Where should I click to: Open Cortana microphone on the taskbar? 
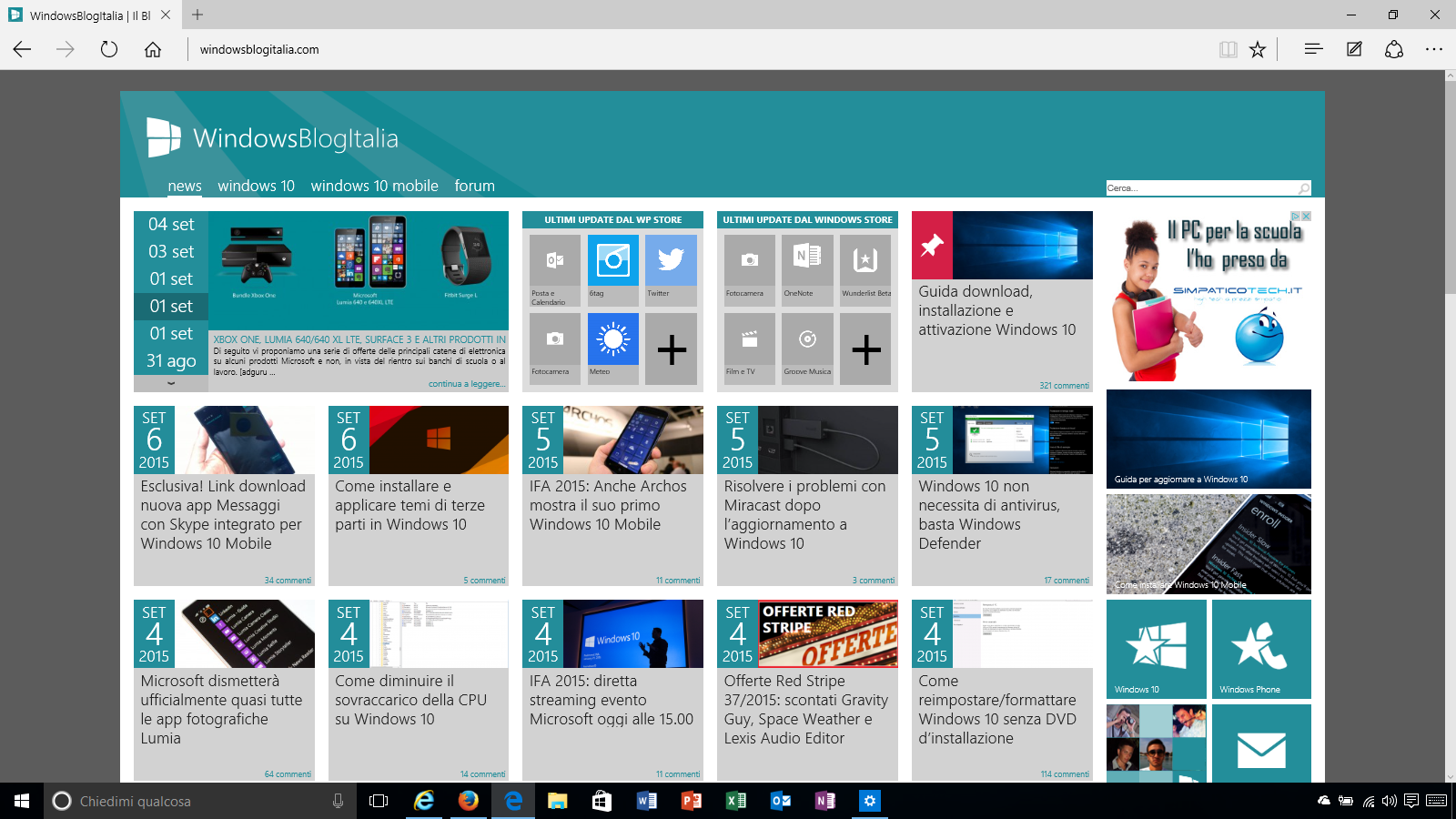coord(338,801)
